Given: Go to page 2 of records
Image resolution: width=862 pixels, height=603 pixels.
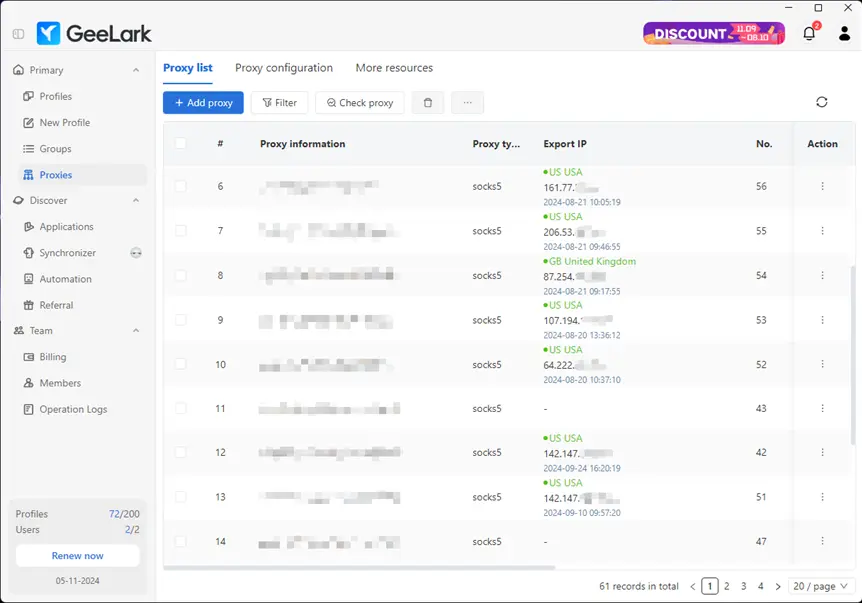Looking at the screenshot, I should click(x=727, y=586).
